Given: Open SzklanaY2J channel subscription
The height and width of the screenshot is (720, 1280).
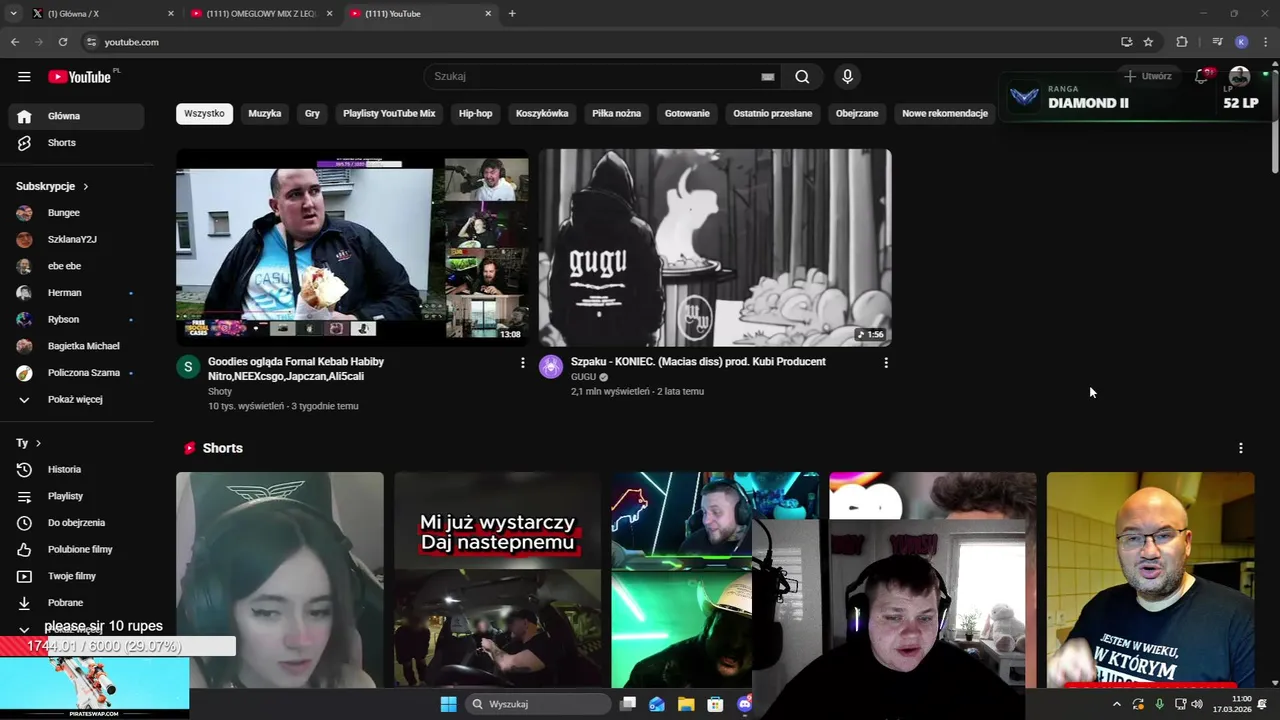Looking at the screenshot, I should click(77, 240).
